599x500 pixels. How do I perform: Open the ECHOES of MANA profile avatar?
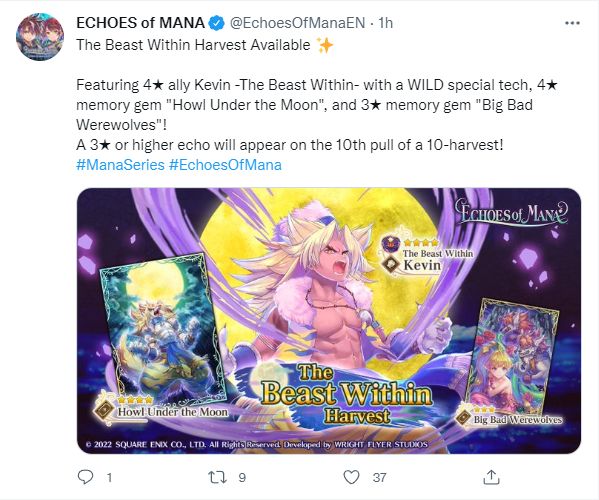coord(40,37)
